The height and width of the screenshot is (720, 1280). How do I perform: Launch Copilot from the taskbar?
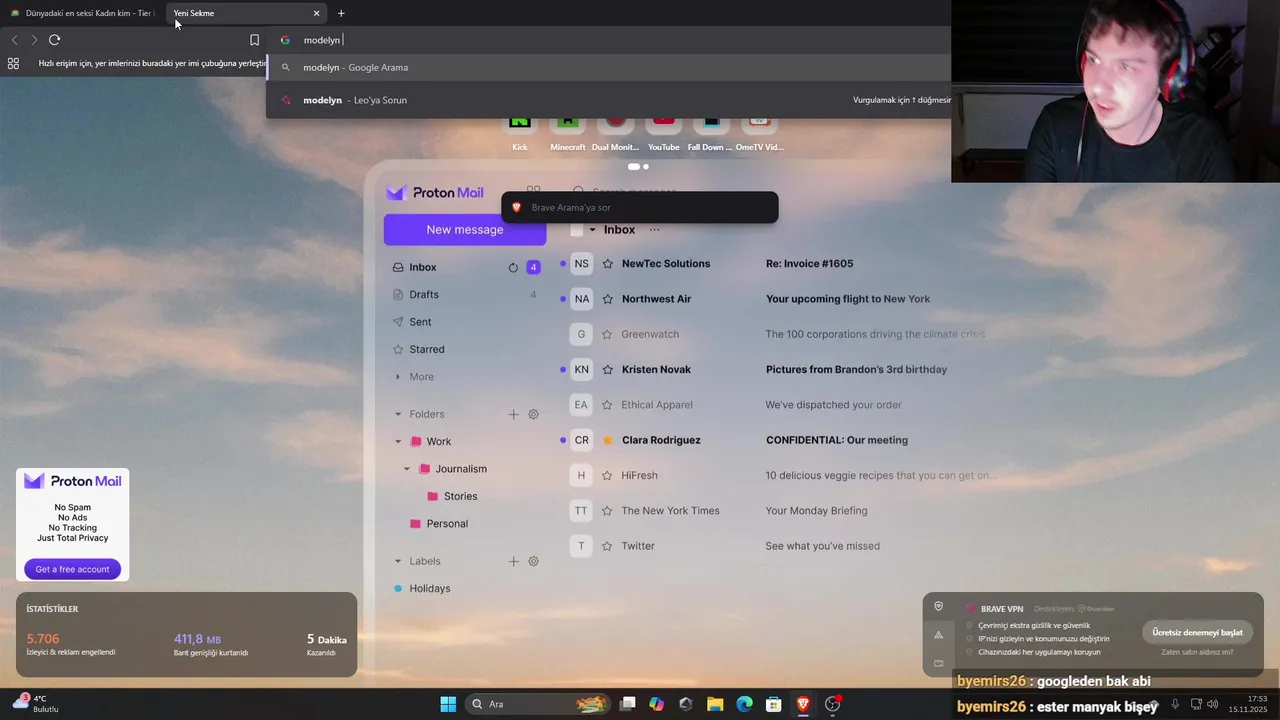click(657, 704)
